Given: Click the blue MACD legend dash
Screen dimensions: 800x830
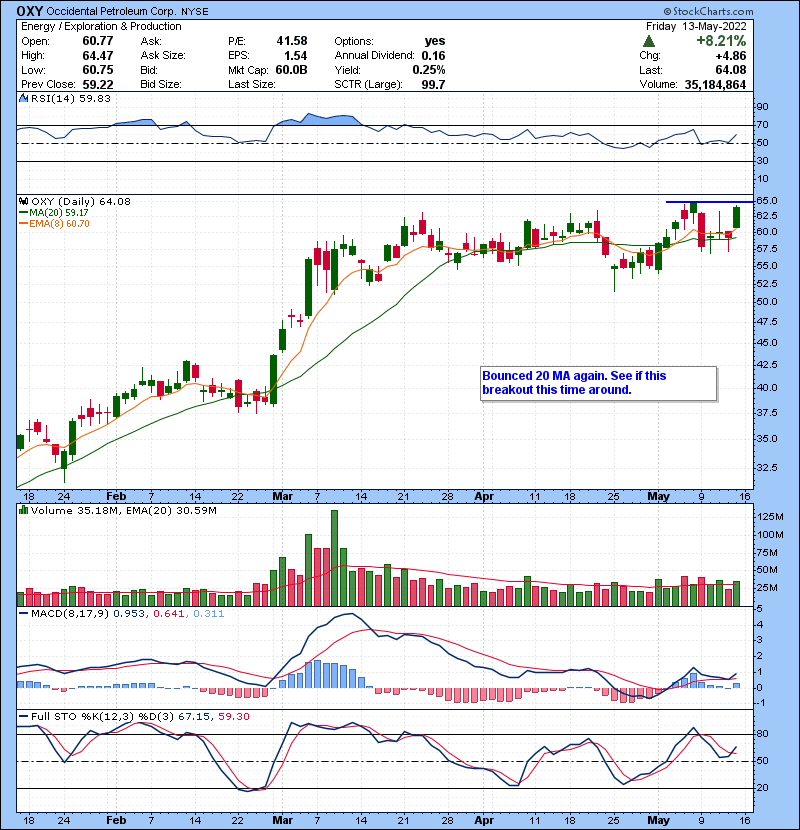Looking at the screenshot, I should pyautogui.click(x=23, y=614).
